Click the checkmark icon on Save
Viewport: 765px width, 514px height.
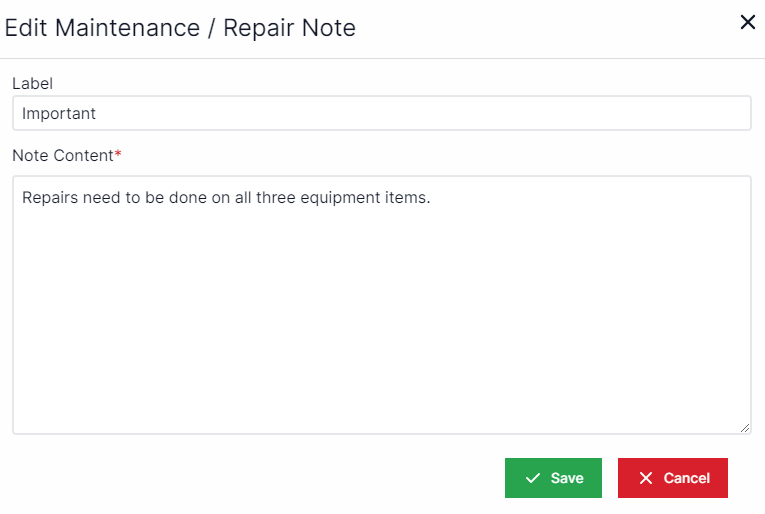tap(533, 478)
